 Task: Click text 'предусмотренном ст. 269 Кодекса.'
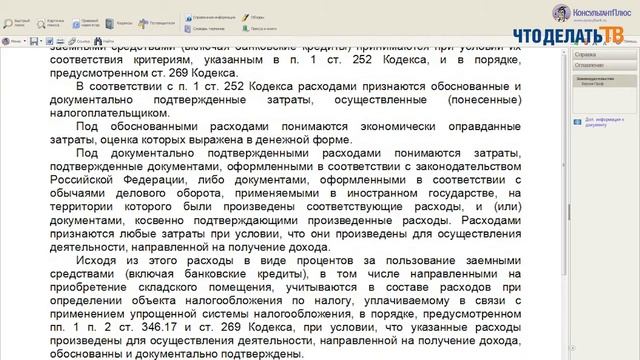point(144,73)
